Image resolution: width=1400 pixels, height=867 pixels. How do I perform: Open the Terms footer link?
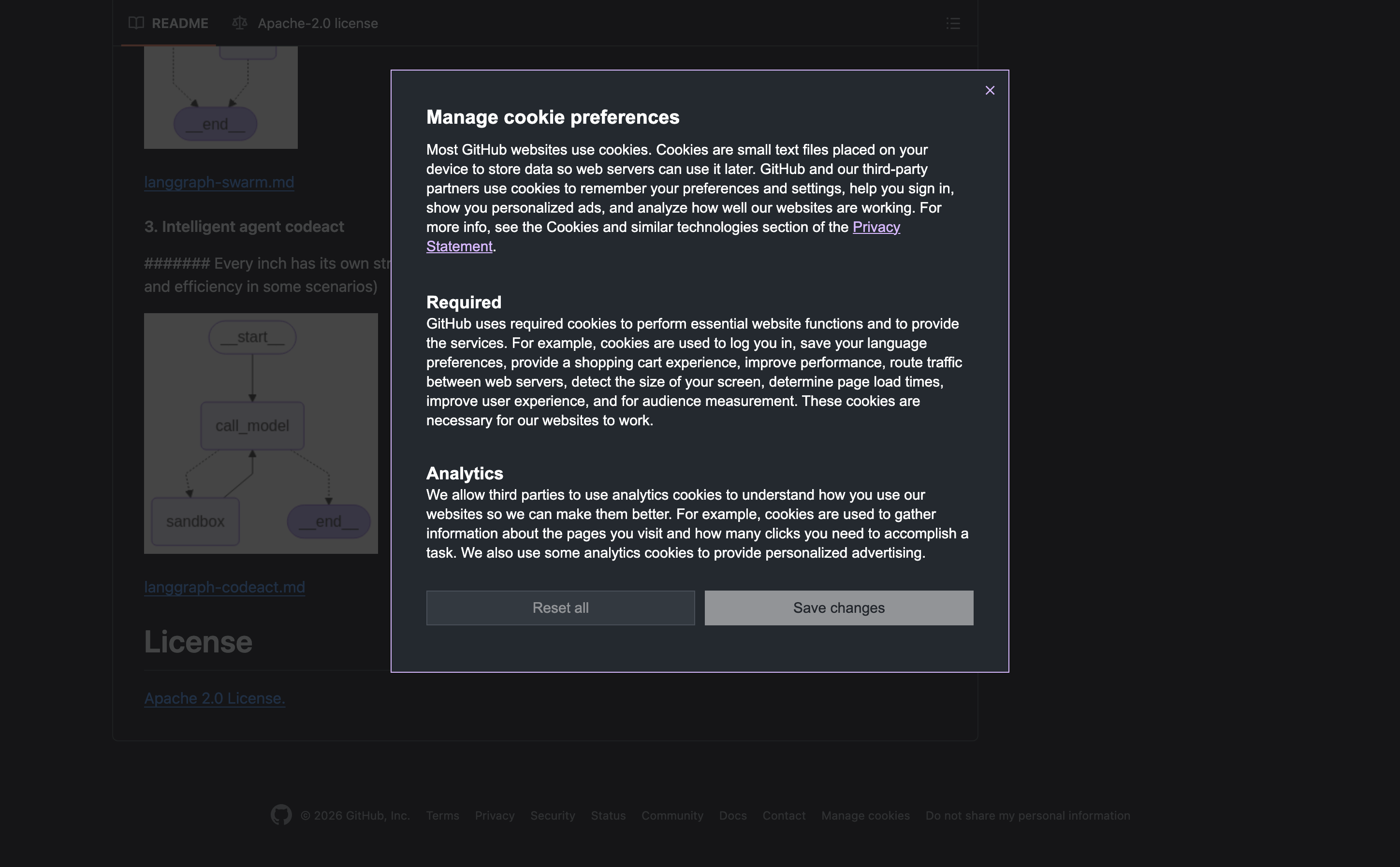pos(442,815)
